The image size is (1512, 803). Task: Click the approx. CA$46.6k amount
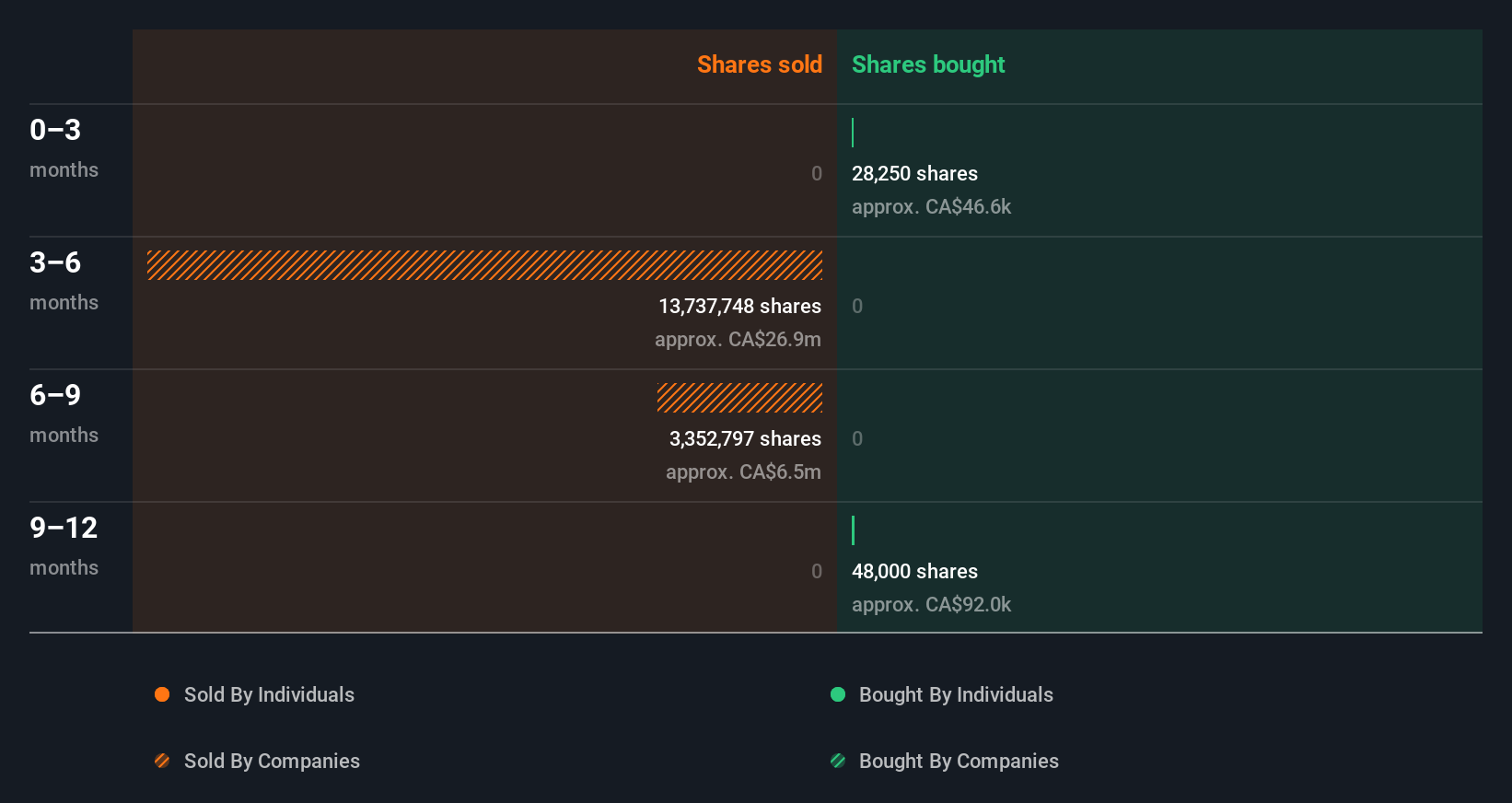pos(931,206)
